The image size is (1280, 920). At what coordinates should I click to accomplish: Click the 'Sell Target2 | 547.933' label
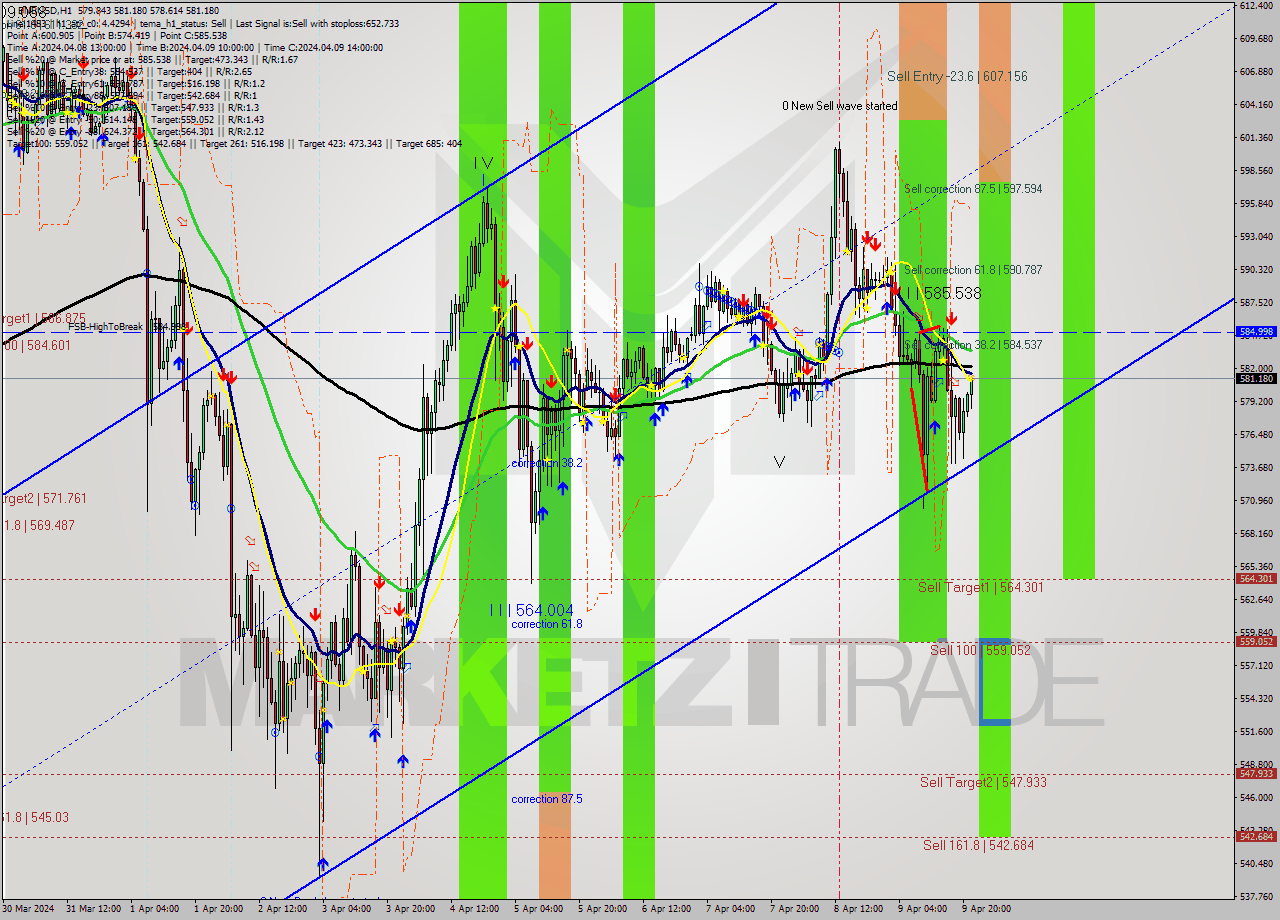click(x=983, y=782)
